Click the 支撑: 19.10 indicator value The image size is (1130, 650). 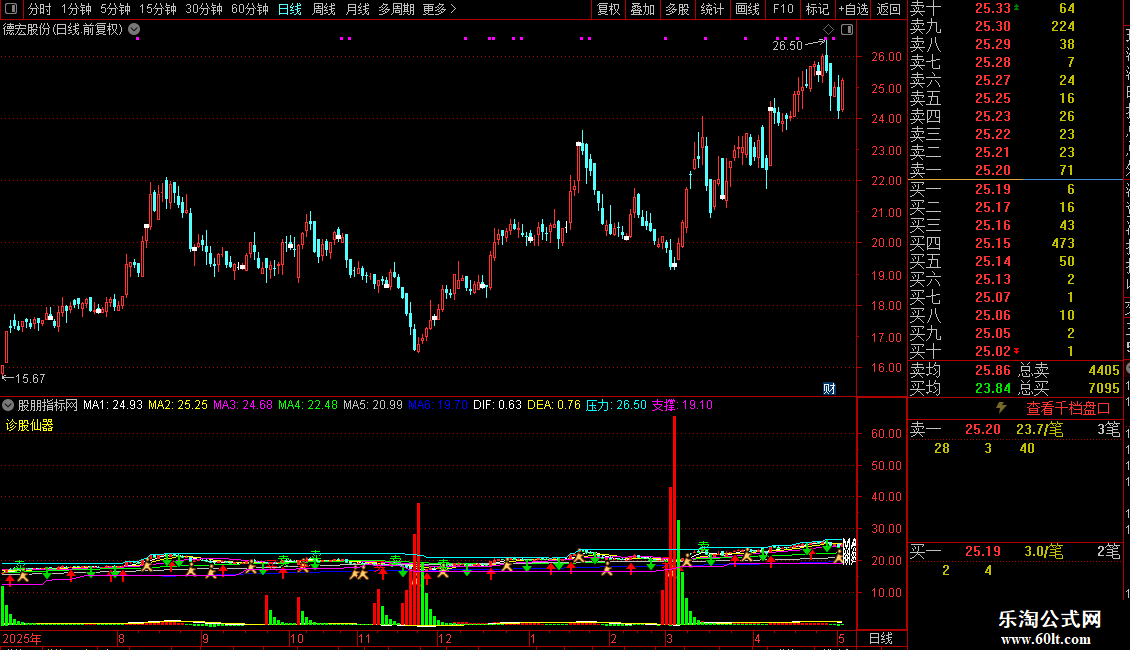(x=682, y=405)
